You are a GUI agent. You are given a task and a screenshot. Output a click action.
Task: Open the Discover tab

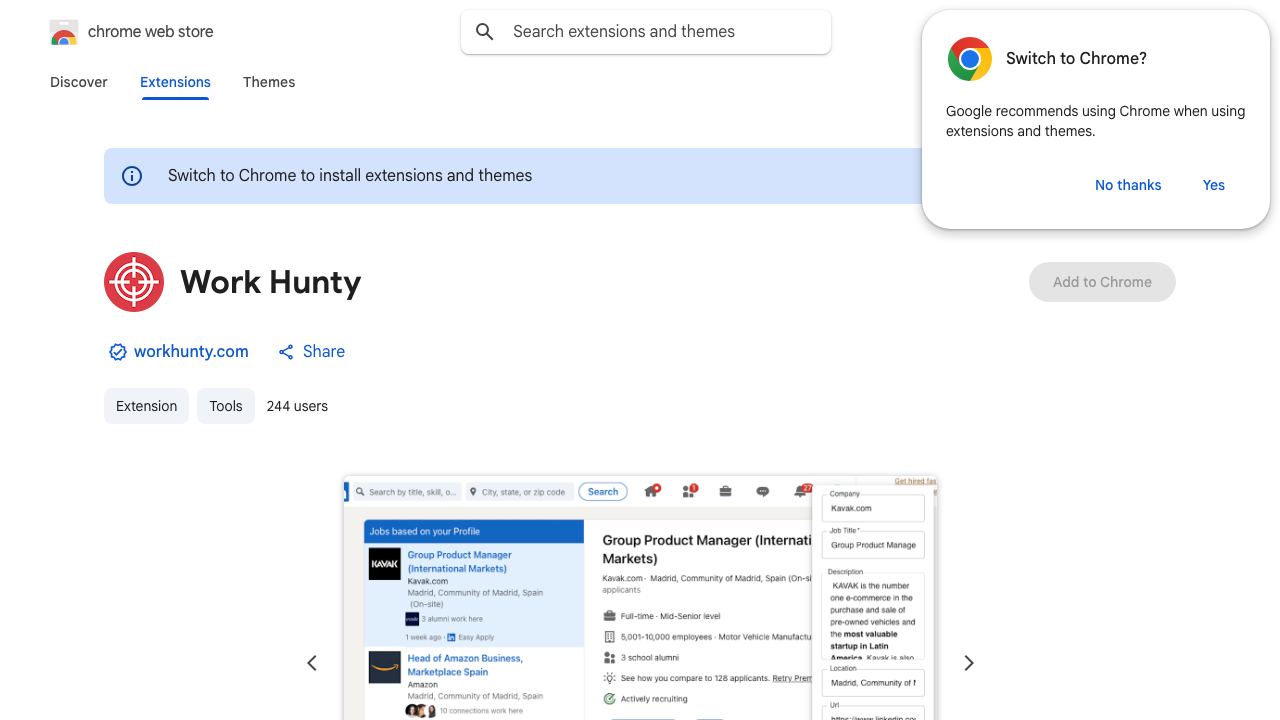coord(79,82)
